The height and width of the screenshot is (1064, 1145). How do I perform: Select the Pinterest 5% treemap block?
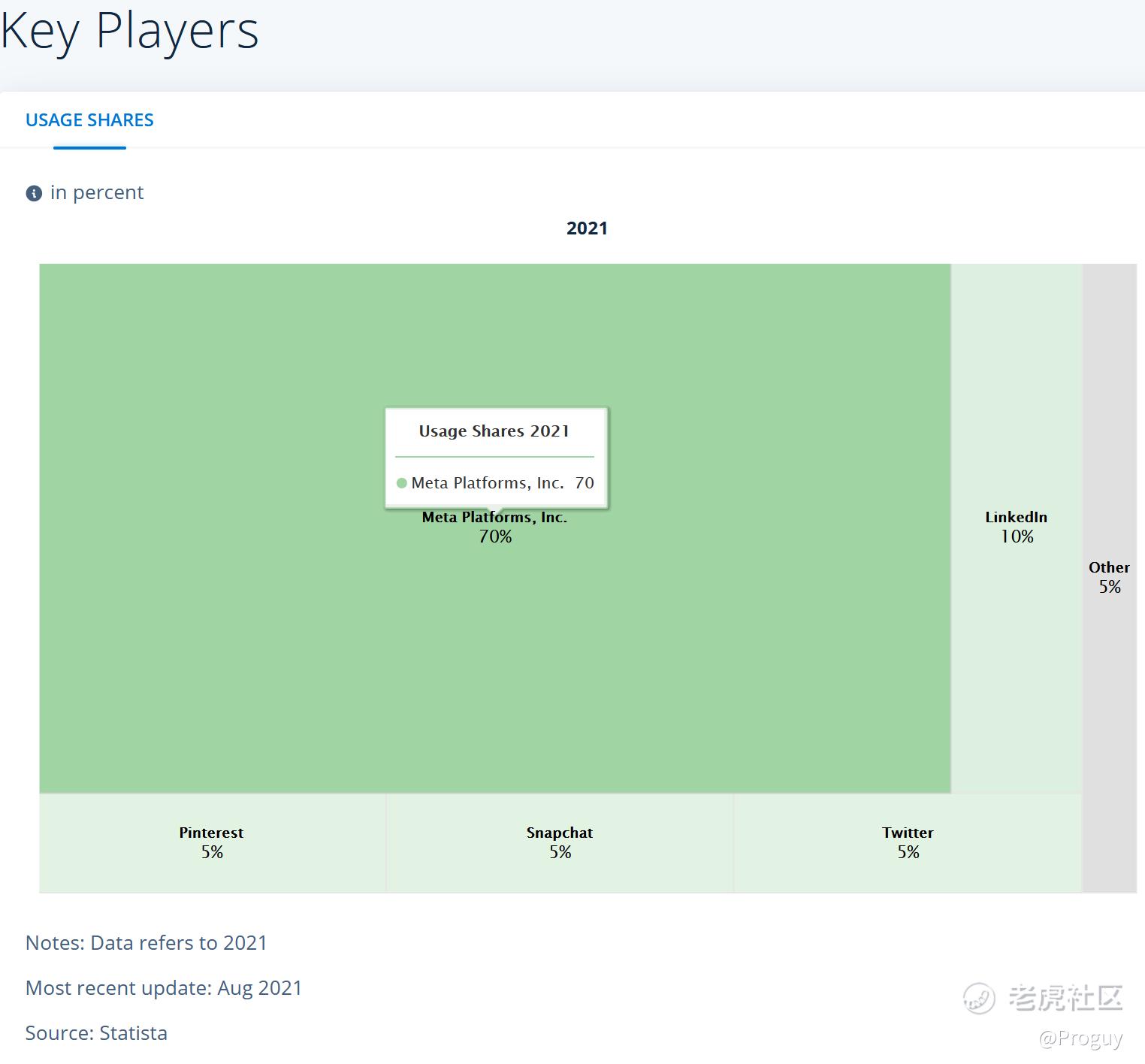(x=212, y=842)
